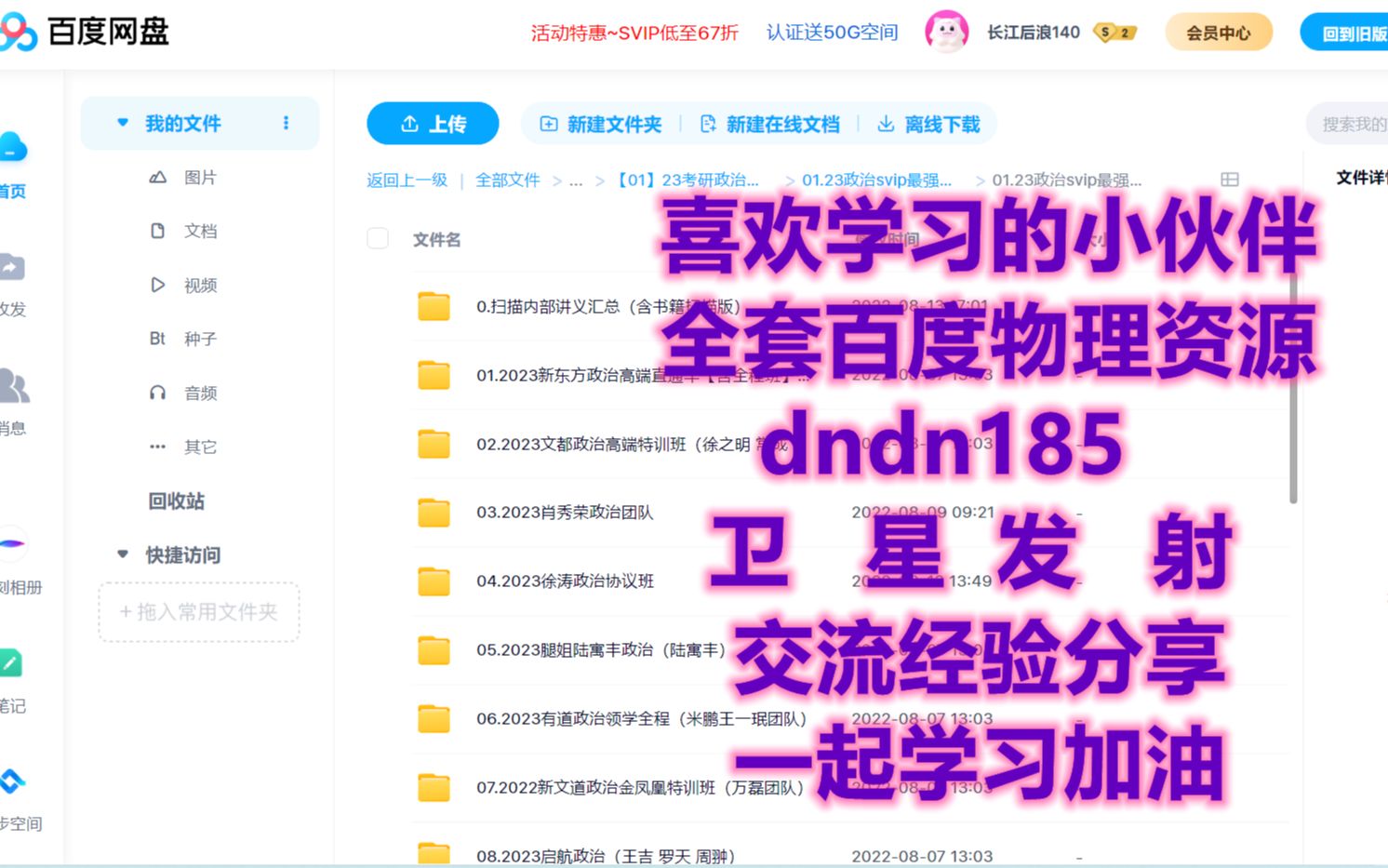Sort by the 文件名 column header
Viewport: 1388px width, 868px height.
point(436,240)
